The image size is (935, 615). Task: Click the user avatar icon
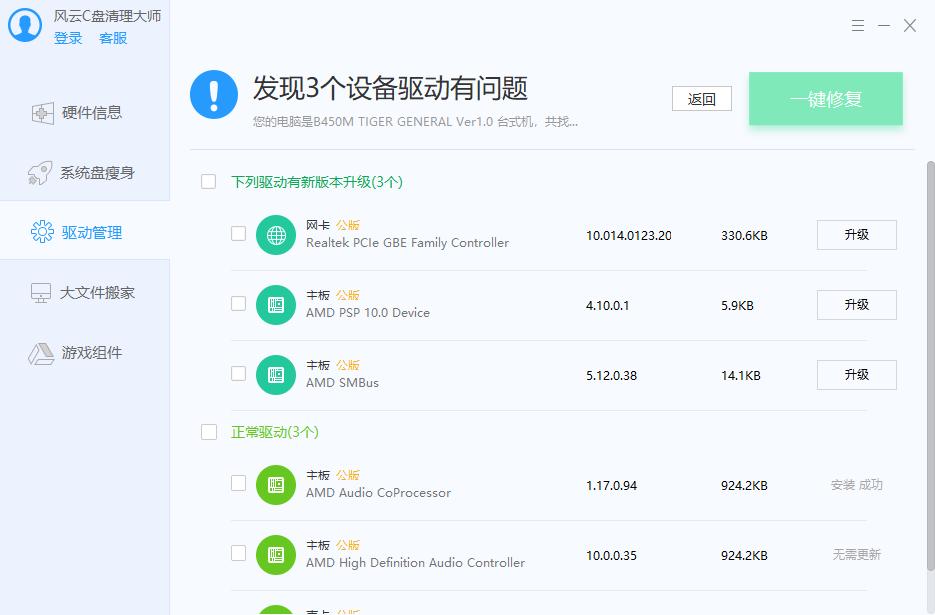24,25
